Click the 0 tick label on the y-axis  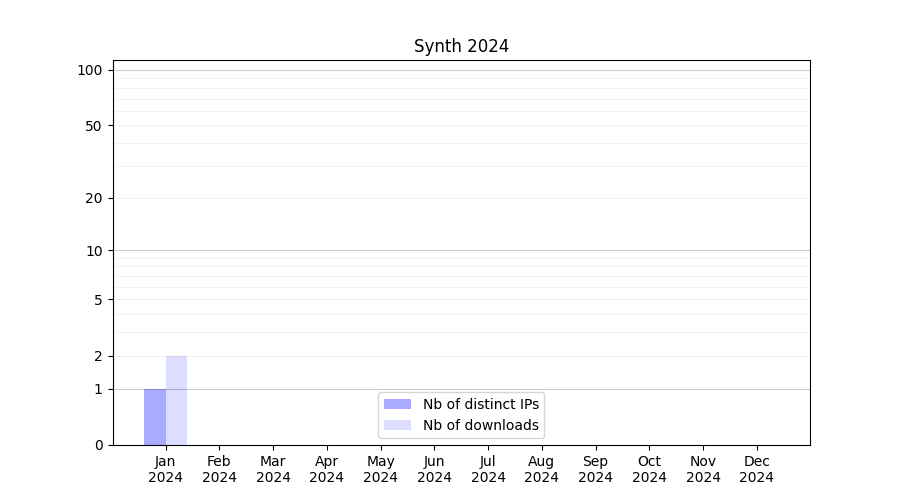98,445
